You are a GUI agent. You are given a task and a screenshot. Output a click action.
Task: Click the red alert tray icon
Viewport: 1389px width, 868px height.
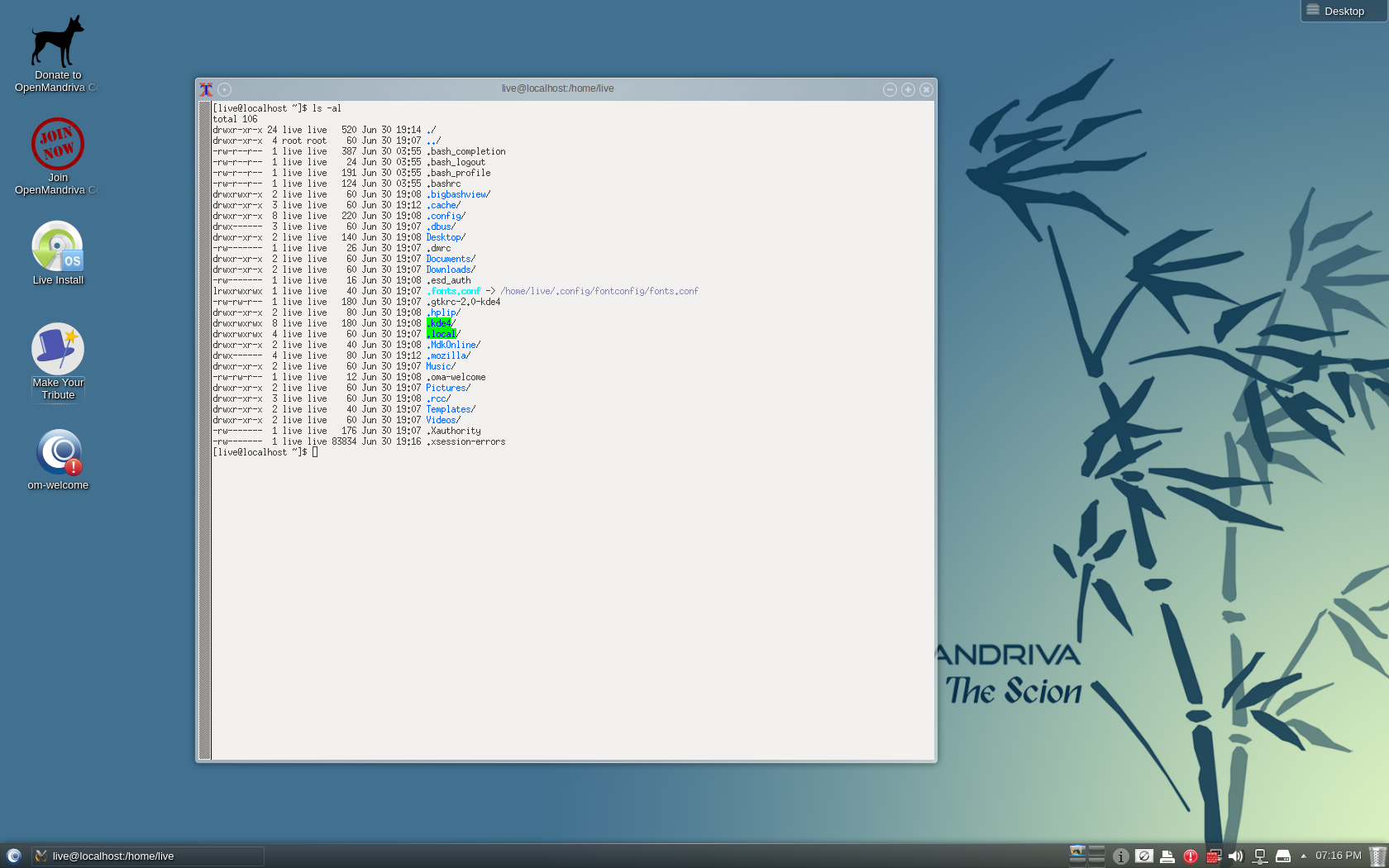pos(1191,856)
